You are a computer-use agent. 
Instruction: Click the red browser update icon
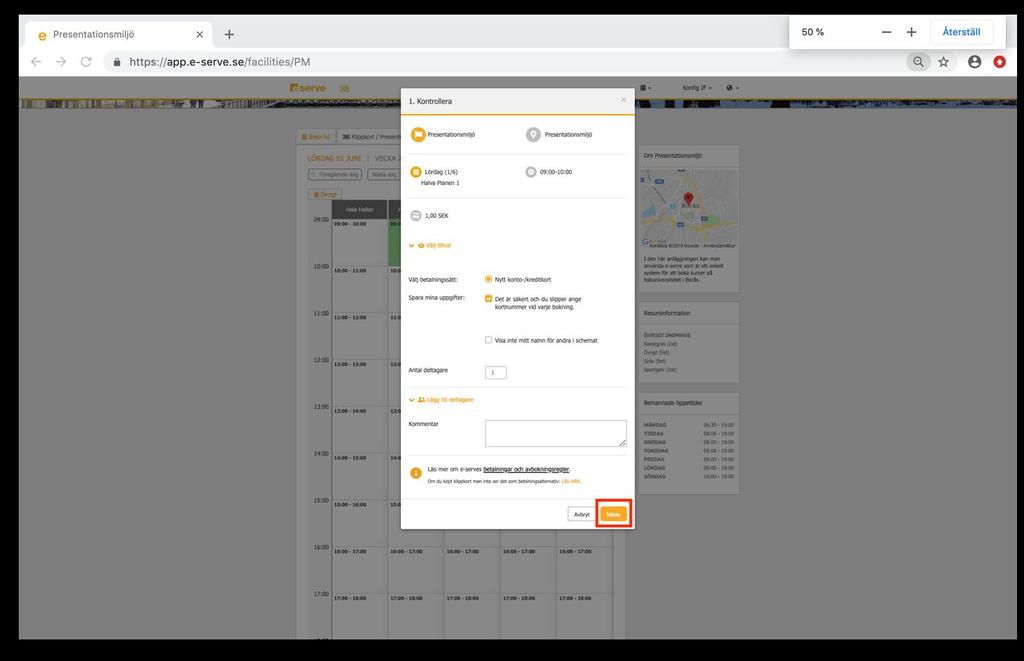coord(1000,62)
